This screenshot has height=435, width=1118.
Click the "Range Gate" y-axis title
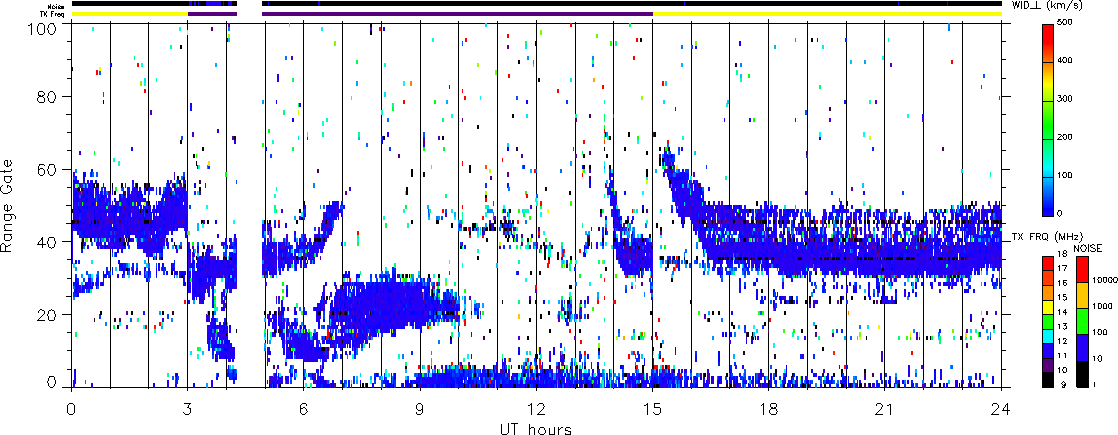9,204
